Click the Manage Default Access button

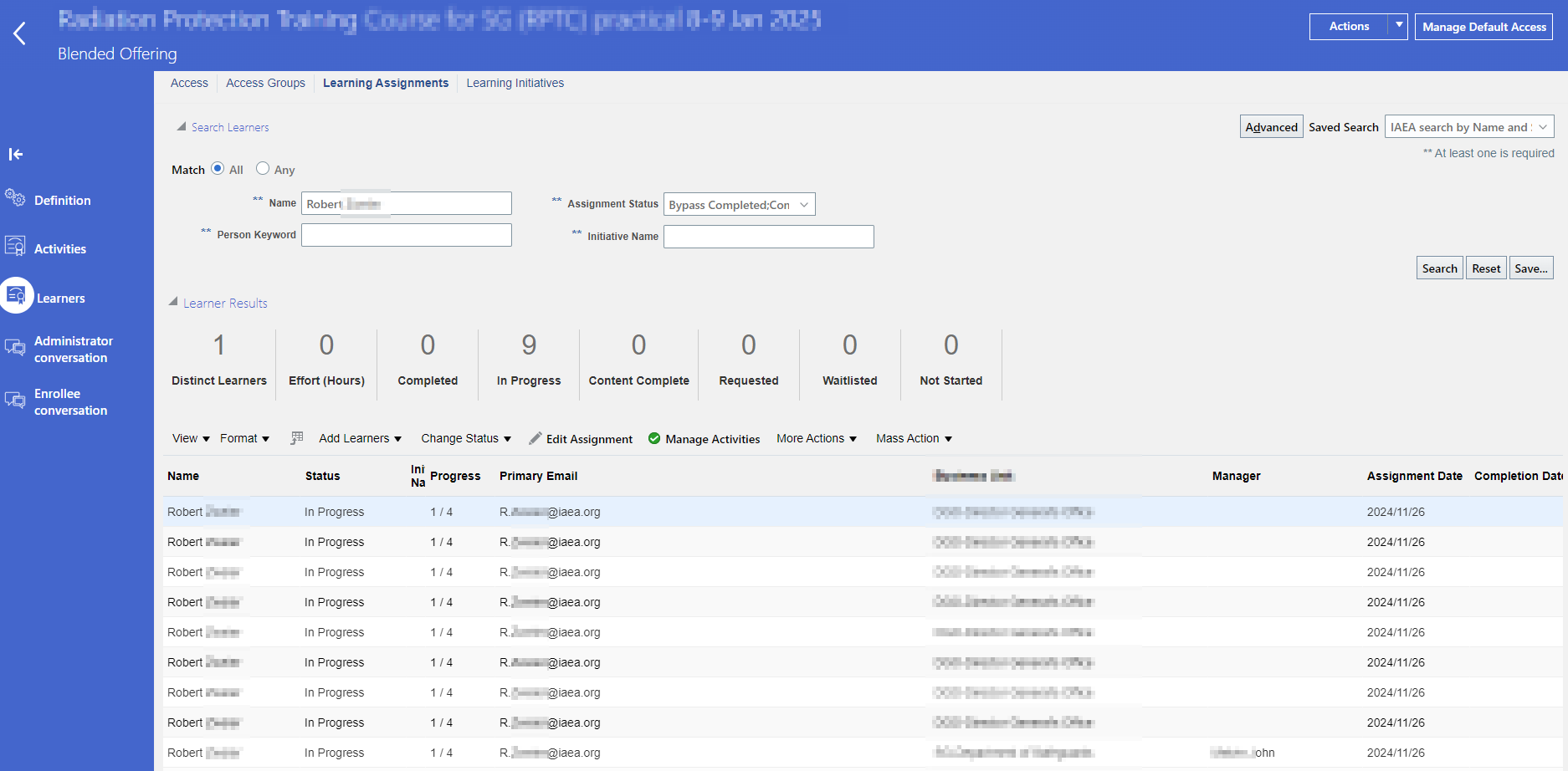tap(1483, 26)
